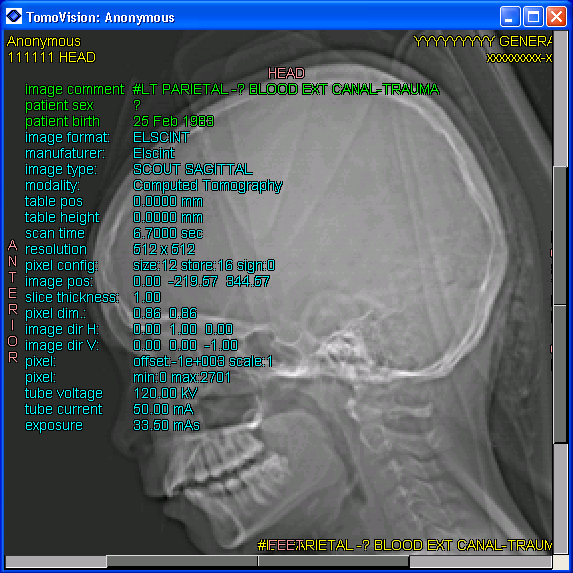Viewport: 573px width, 573px height.
Task: Click the vertical ANTERIOR orientation label
Action: pos(12,301)
